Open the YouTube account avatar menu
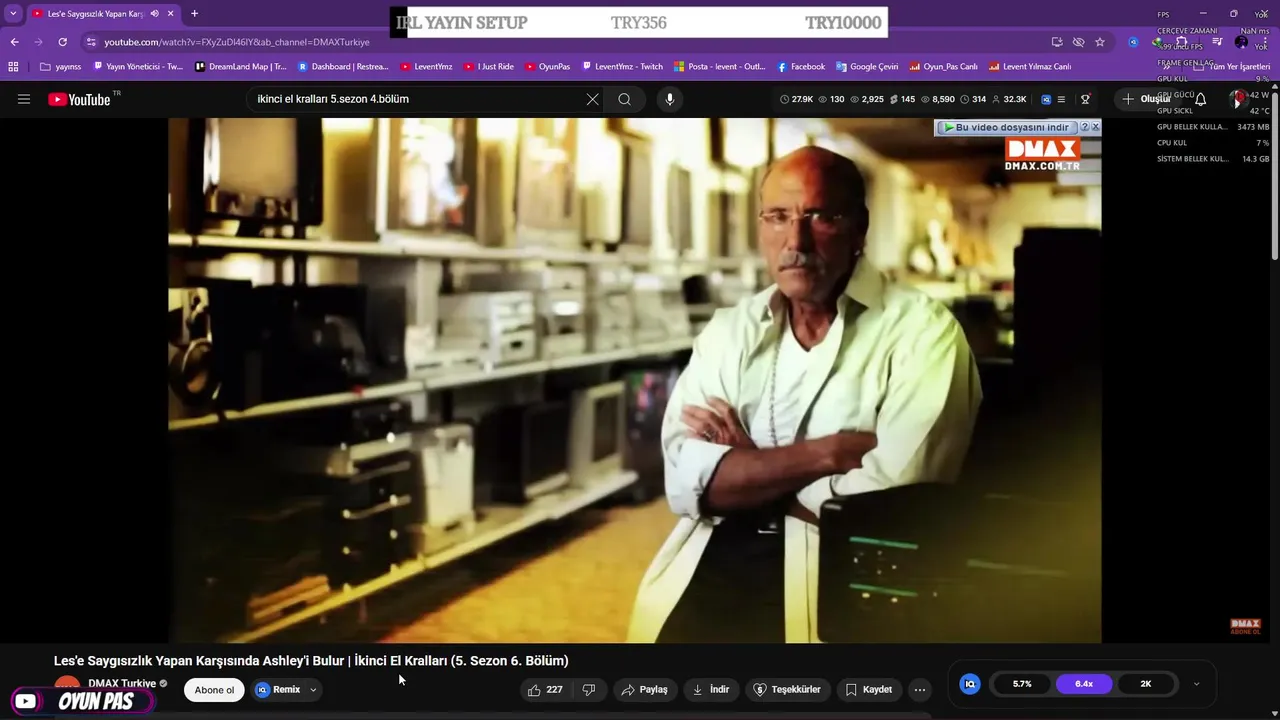Image resolution: width=1280 pixels, height=720 pixels. (1240, 99)
